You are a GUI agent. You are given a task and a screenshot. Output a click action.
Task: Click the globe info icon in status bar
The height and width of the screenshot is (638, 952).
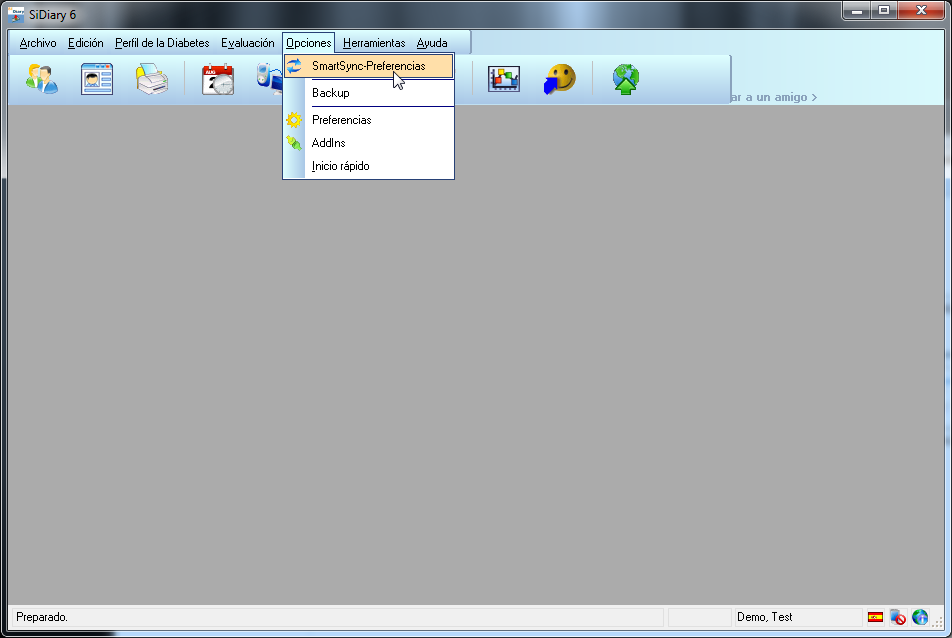click(919, 617)
